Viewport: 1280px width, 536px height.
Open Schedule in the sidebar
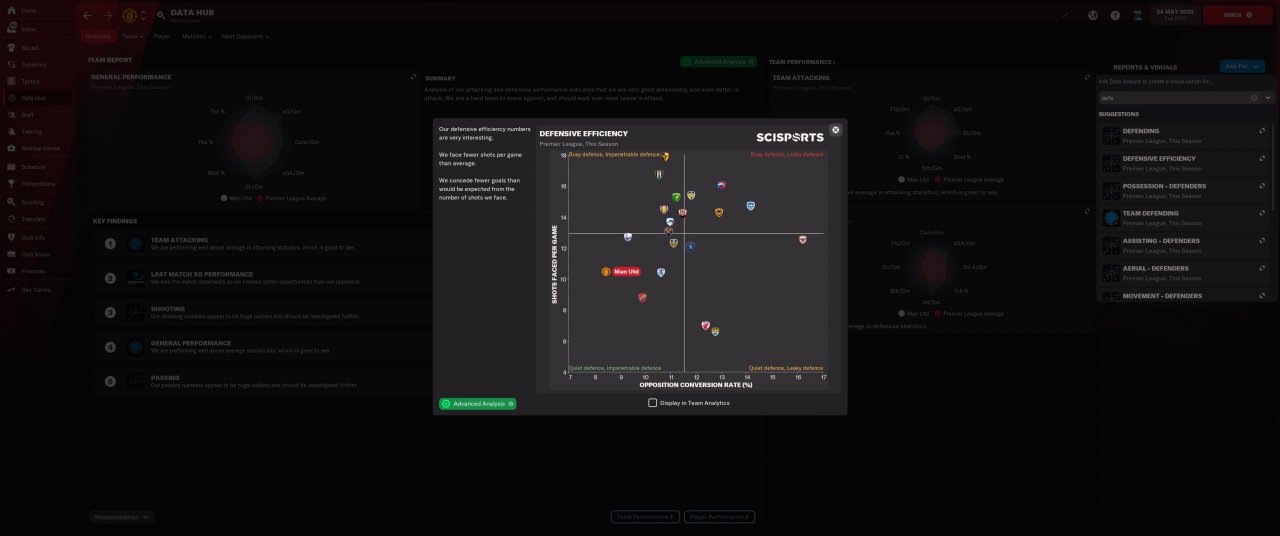33,167
